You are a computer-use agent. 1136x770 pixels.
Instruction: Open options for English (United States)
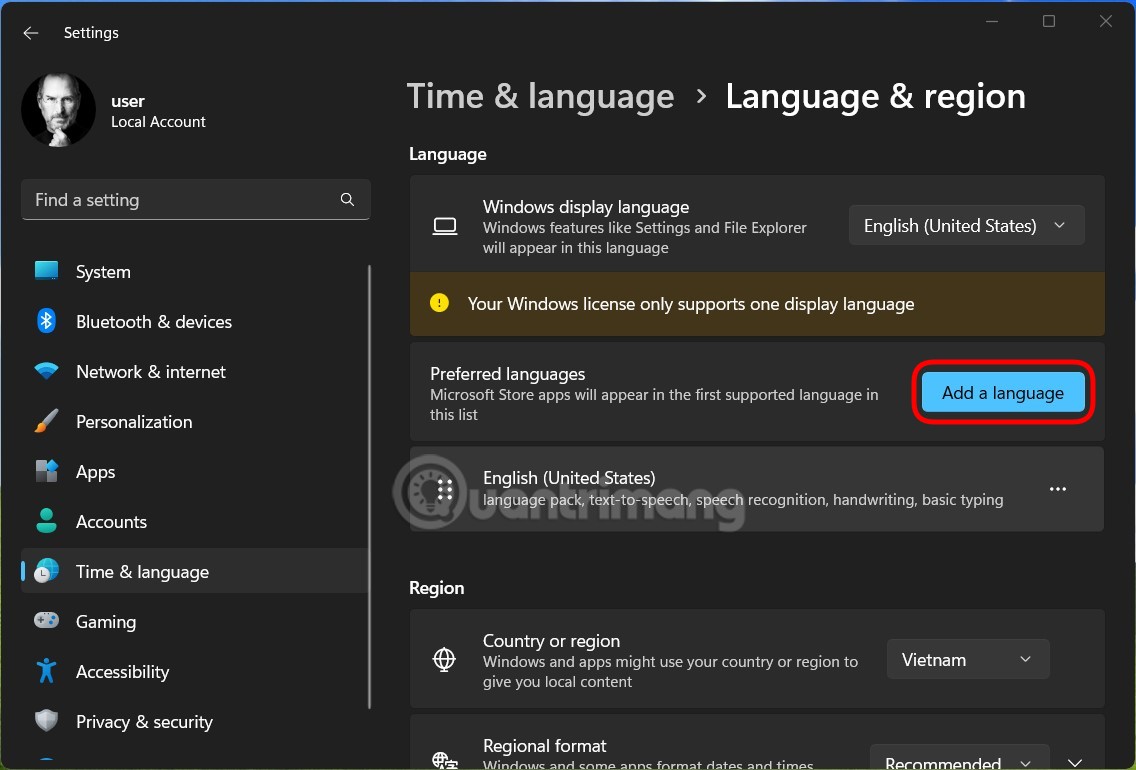1058,488
